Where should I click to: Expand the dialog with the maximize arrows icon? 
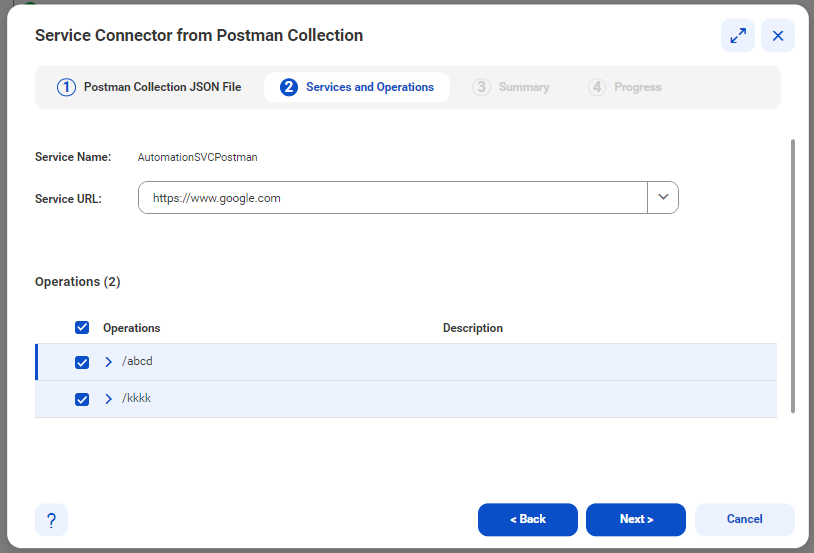pos(738,36)
